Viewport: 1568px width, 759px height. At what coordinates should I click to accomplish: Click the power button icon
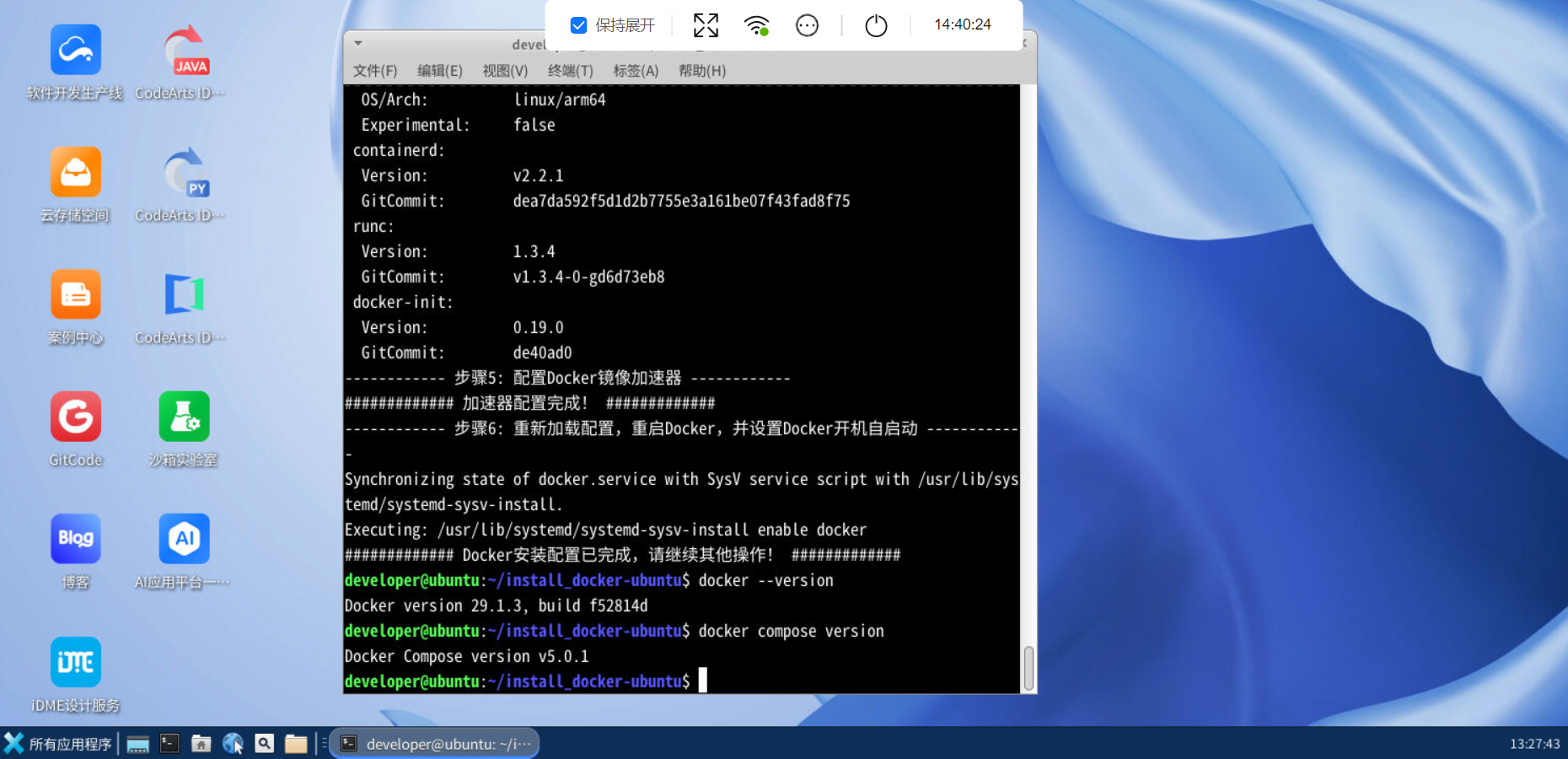(876, 25)
